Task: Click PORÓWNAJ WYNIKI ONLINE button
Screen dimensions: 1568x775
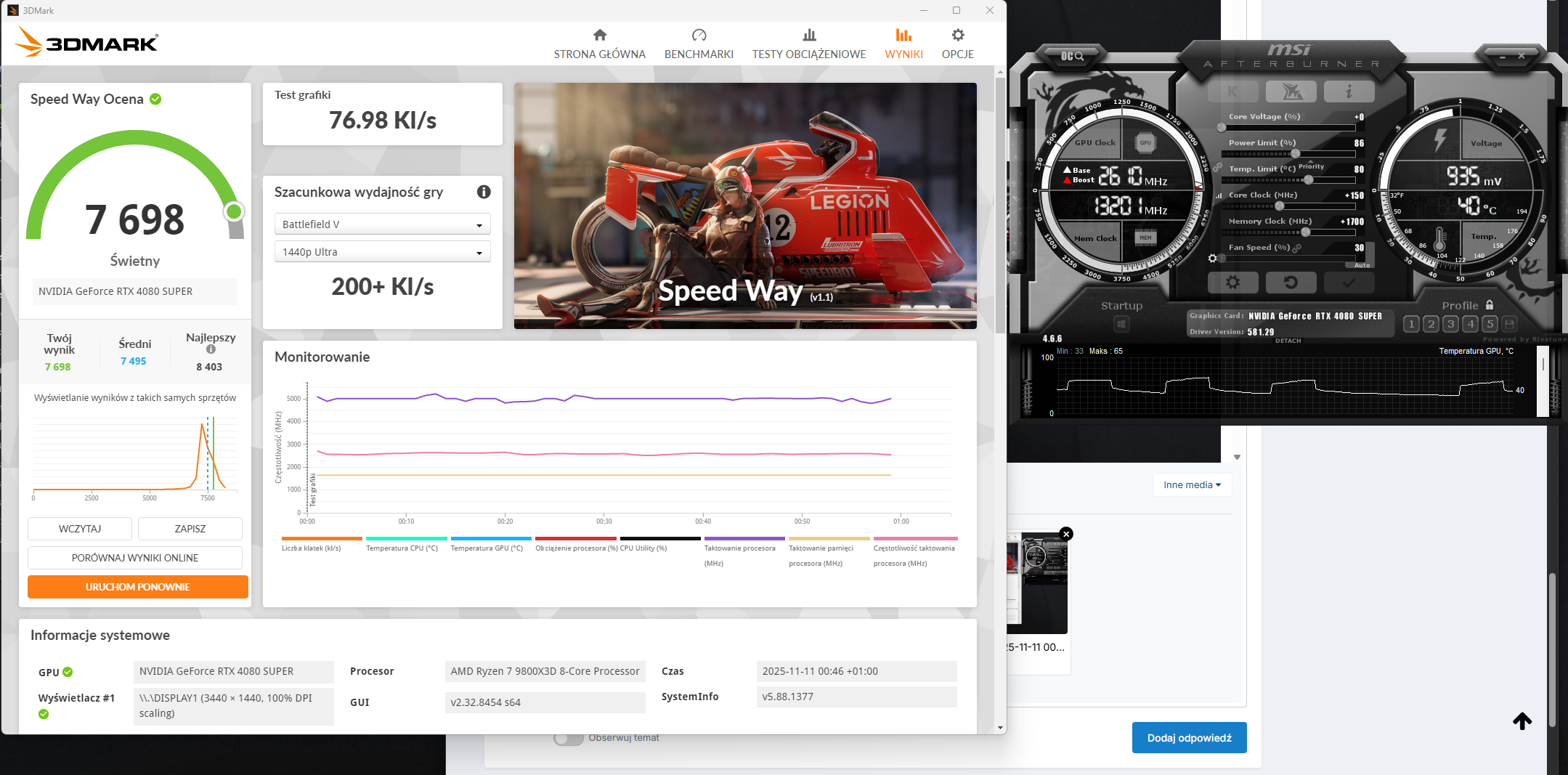Action: (x=135, y=558)
